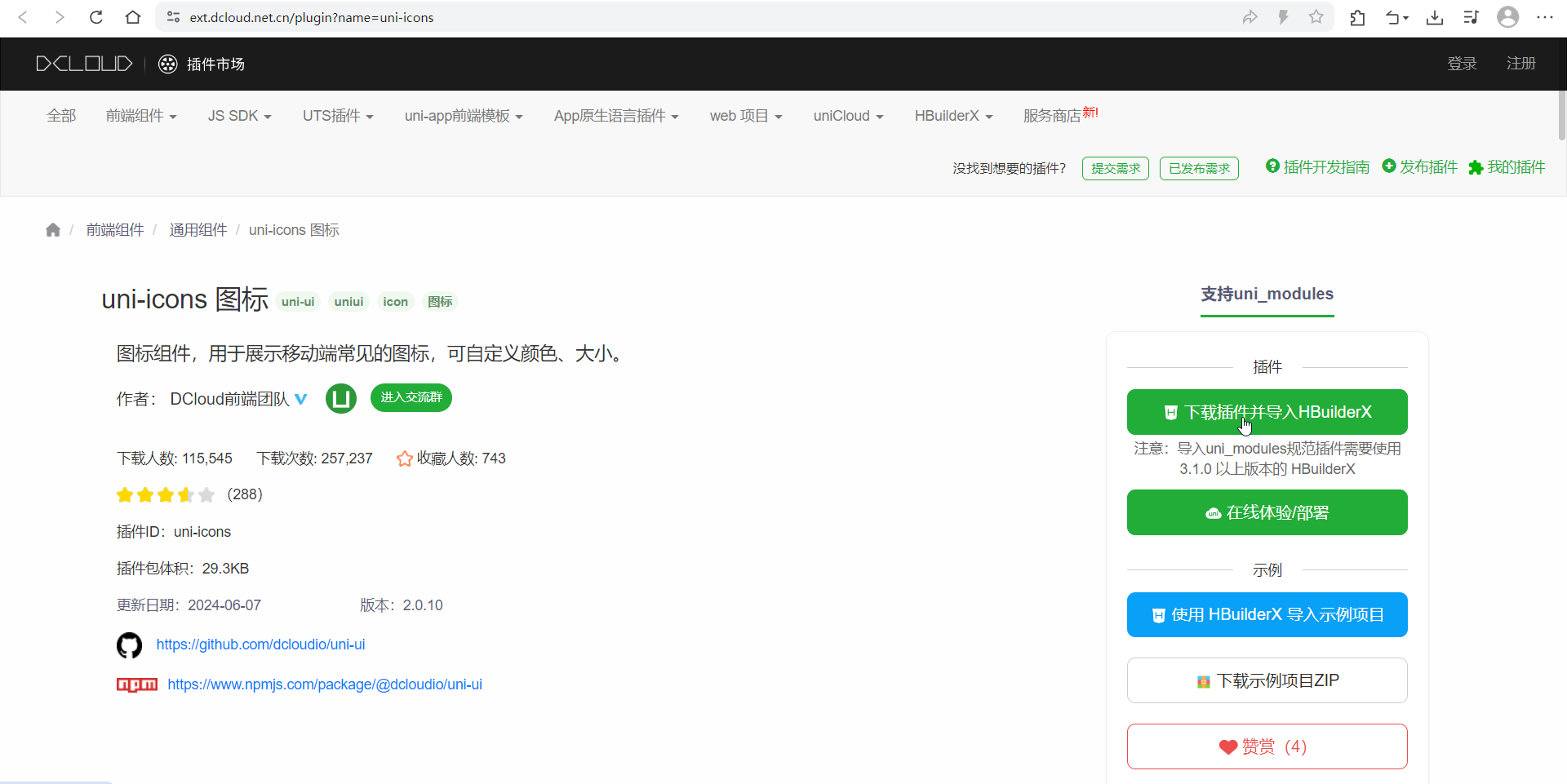Click the 下载示例项目ZIP button
The height and width of the screenshot is (784, 1567).
[1267, 680]
